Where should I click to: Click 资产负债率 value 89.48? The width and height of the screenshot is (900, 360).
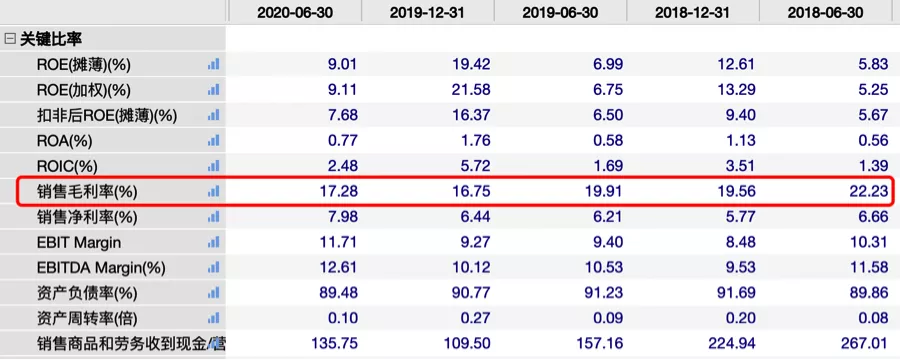[339, 292]
